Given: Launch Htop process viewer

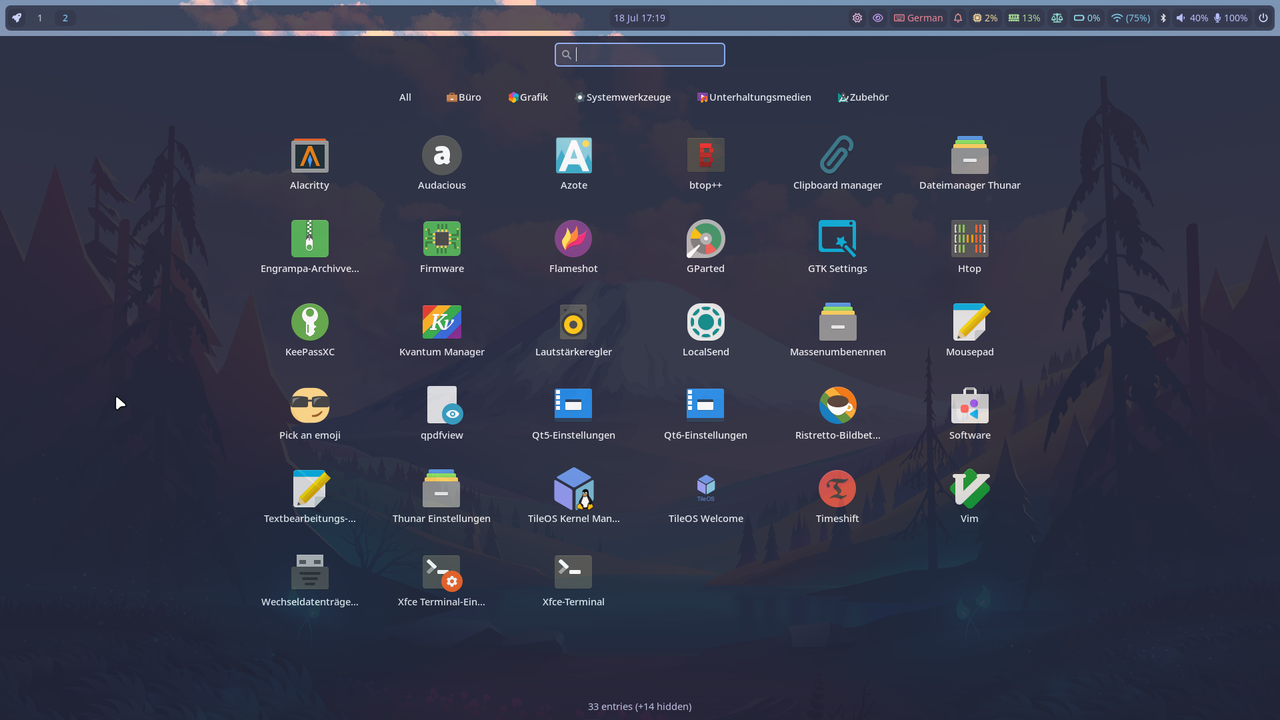Looking at the screenshot, I should 970,247.
